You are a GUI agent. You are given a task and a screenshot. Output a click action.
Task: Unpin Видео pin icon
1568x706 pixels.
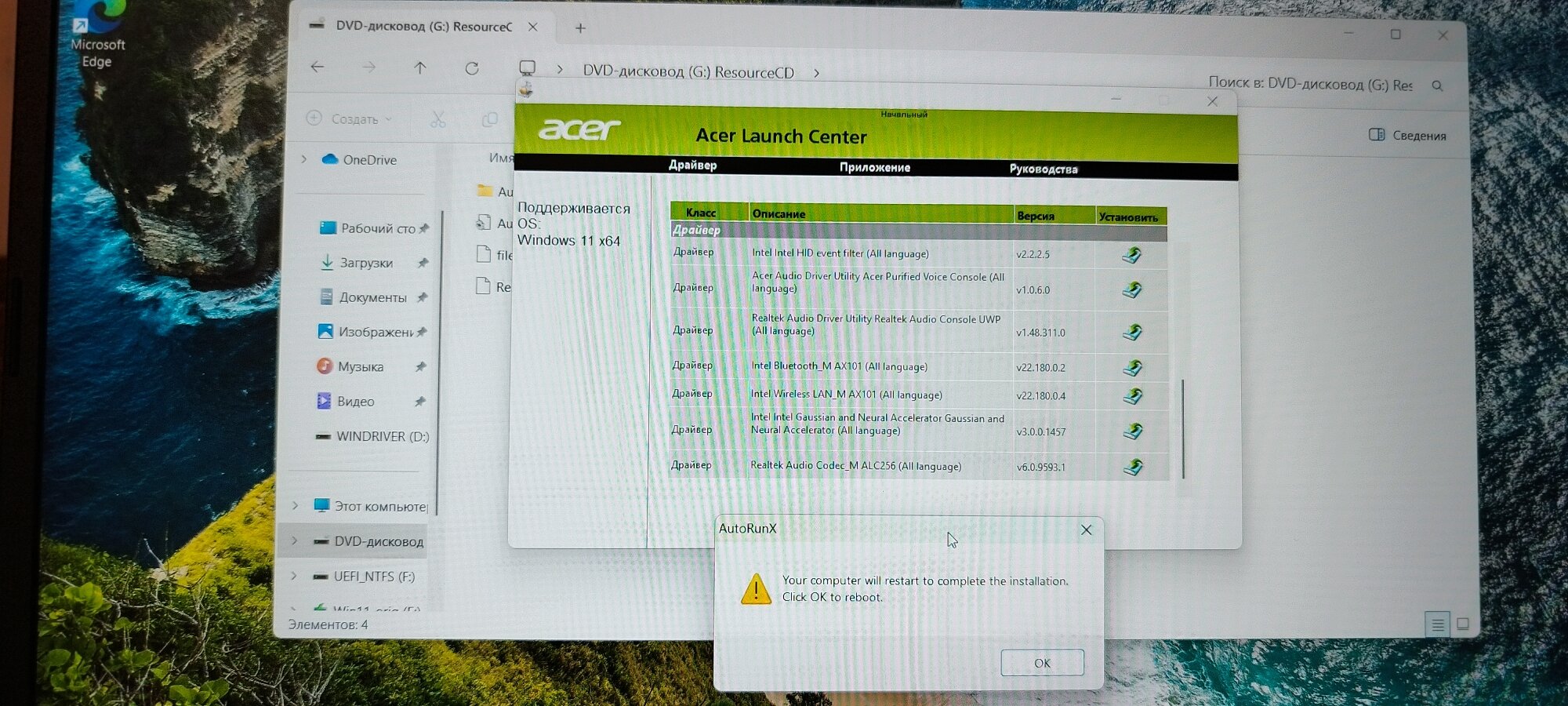pos(419,401)
